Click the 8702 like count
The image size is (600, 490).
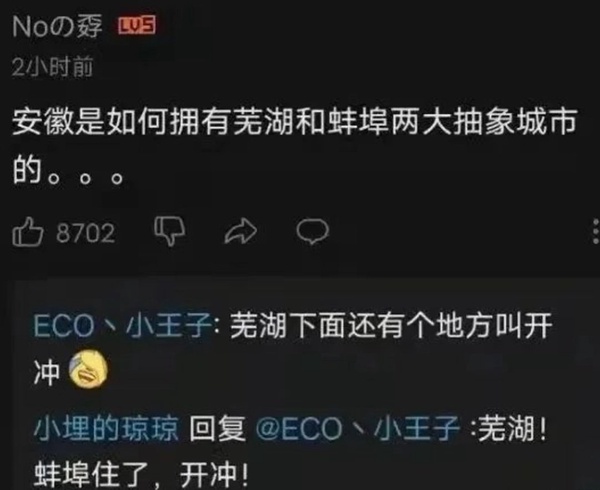[85, 233]
